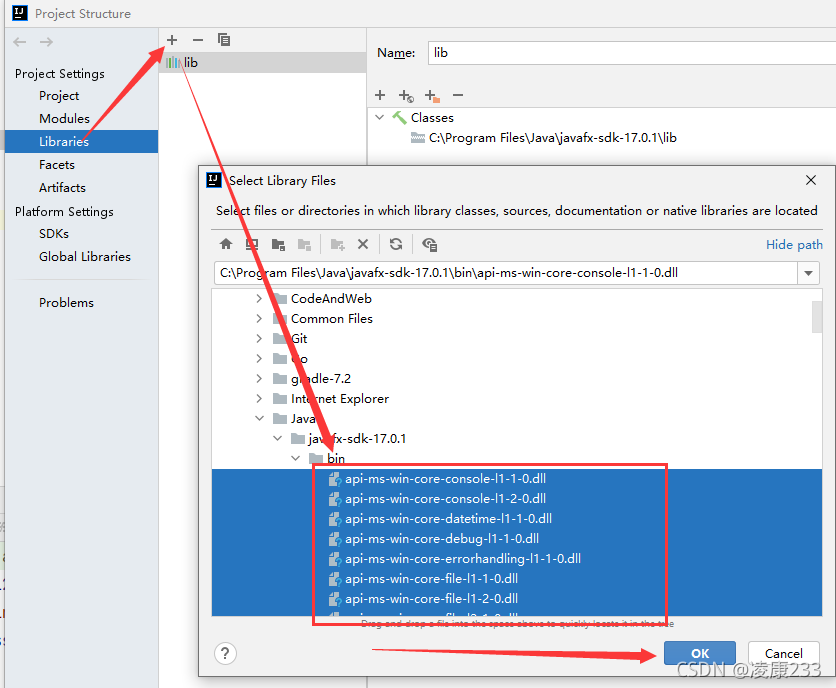Select api-ms-win-core-errorhandling-l1-1-0.dll
The height and width of the screenshot is (688, 836).
463,559
